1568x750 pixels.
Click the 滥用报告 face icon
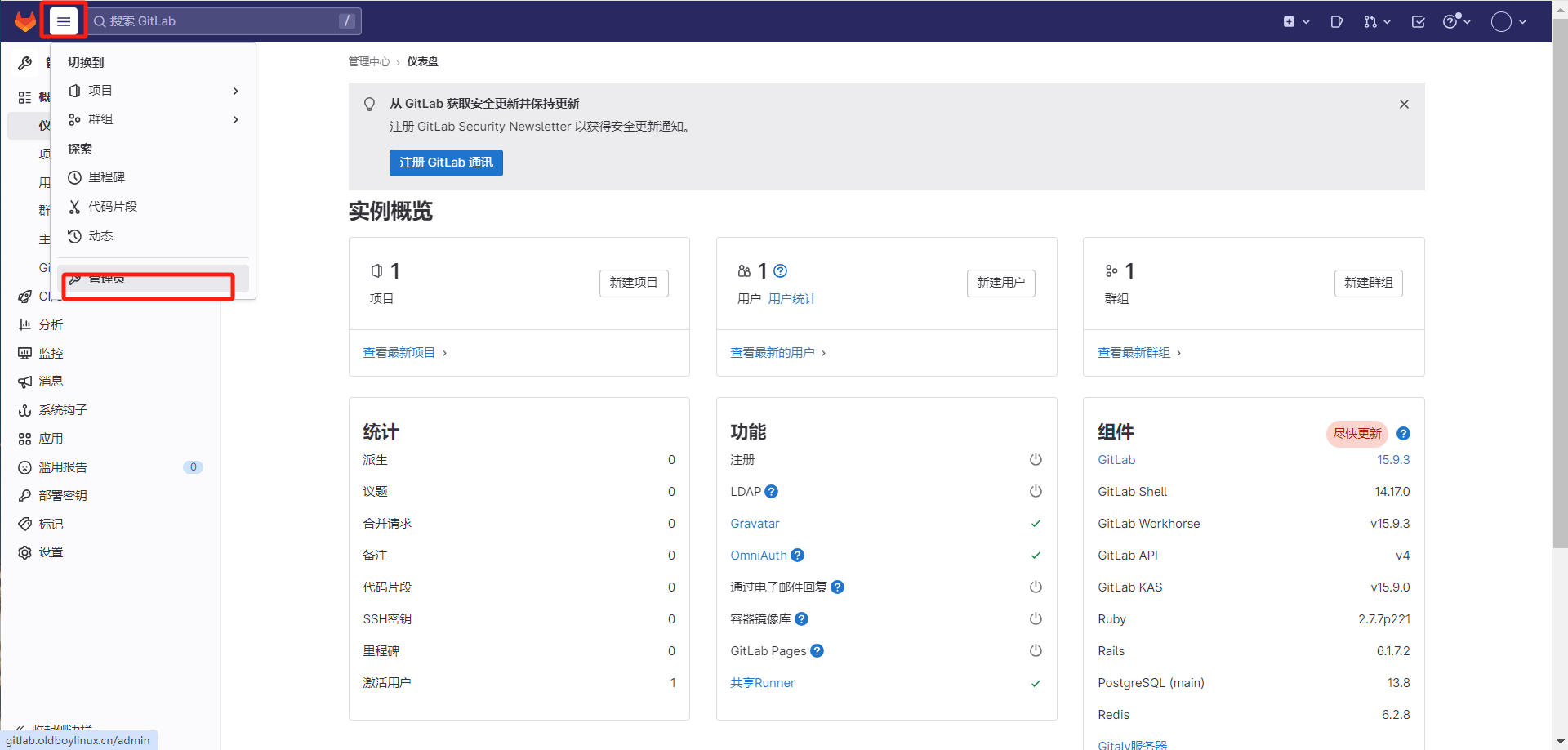click(x=24, y=467)
